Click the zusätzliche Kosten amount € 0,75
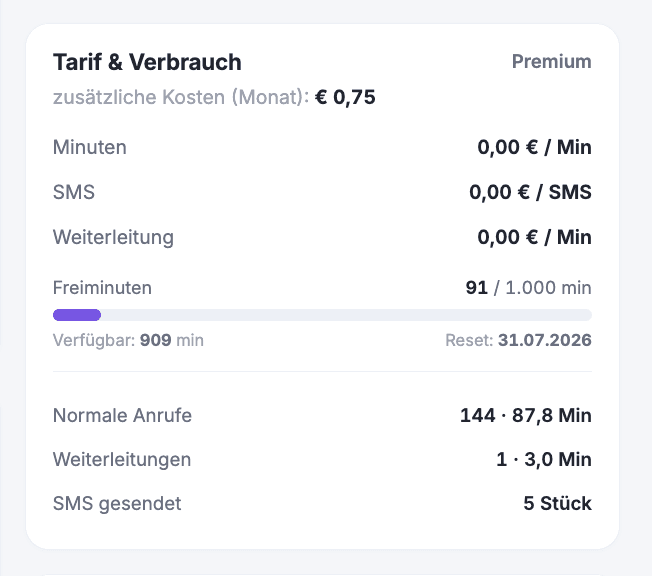The image size is (652, 576). pos(345,97)
